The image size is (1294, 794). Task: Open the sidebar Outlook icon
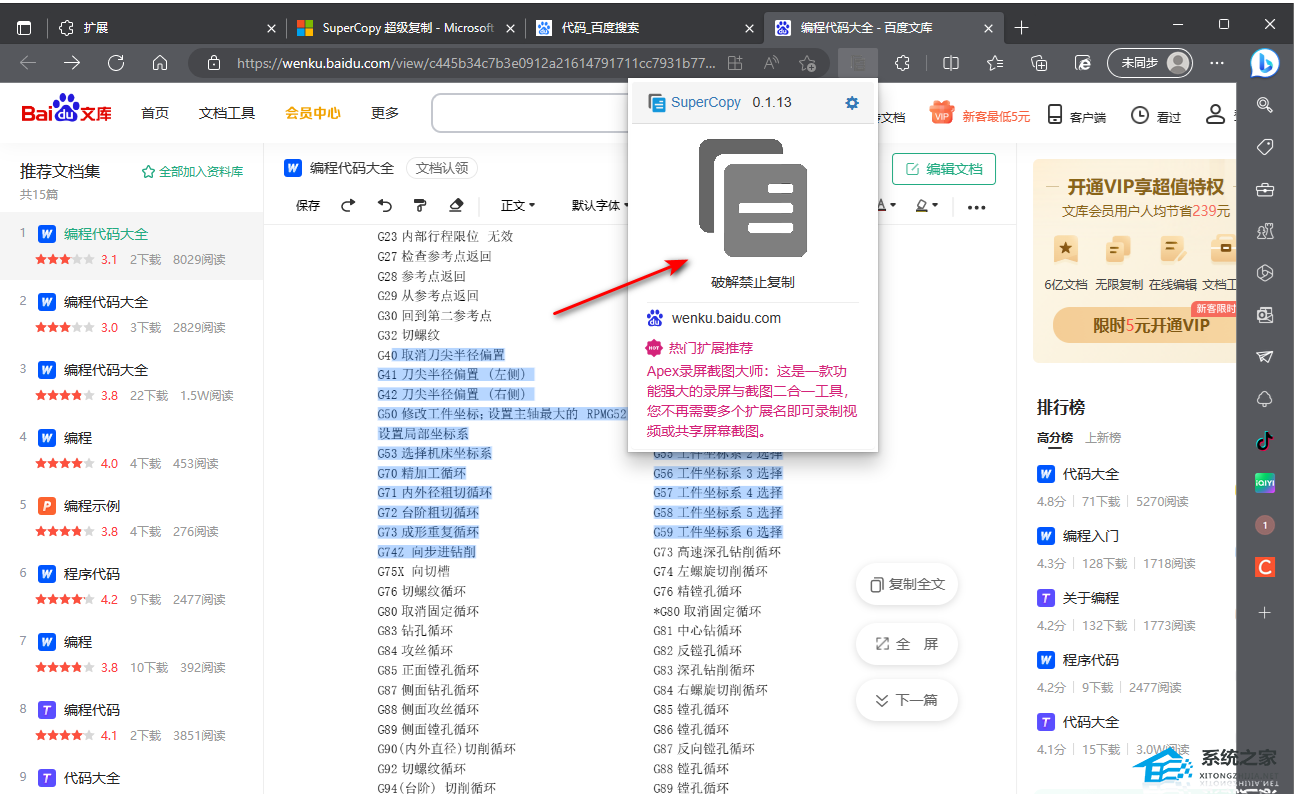pos(1265,315)
